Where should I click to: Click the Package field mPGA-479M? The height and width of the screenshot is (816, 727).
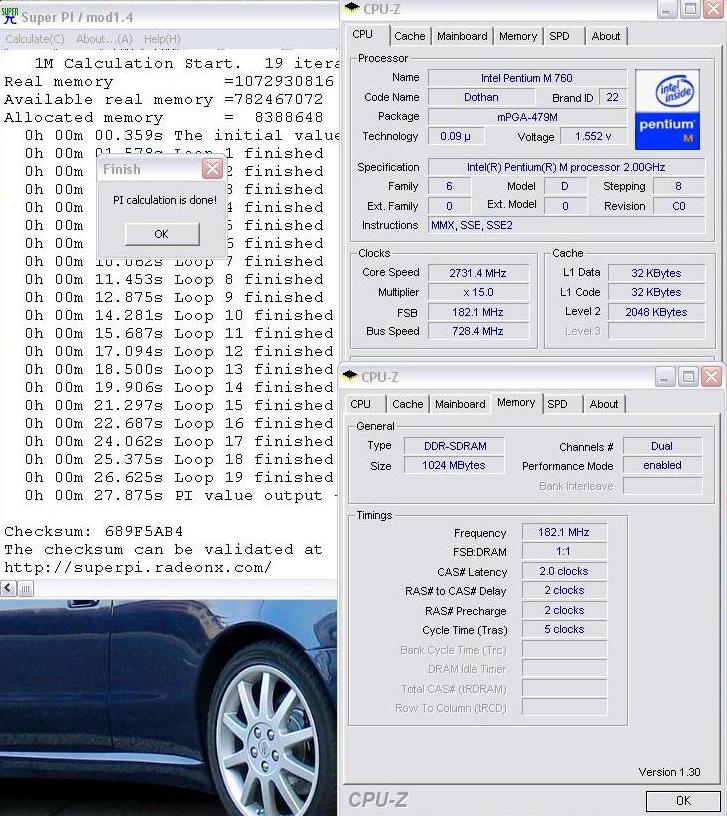[x=527, y=117]
